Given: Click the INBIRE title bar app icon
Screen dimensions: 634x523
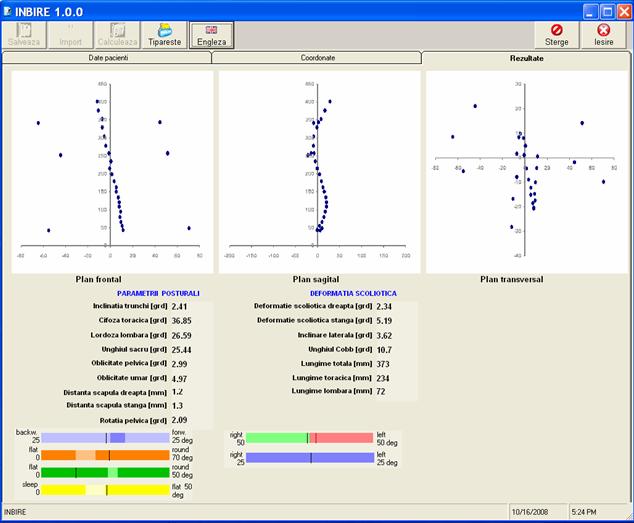Looking at the screenshot, I should tap(9, 9).
